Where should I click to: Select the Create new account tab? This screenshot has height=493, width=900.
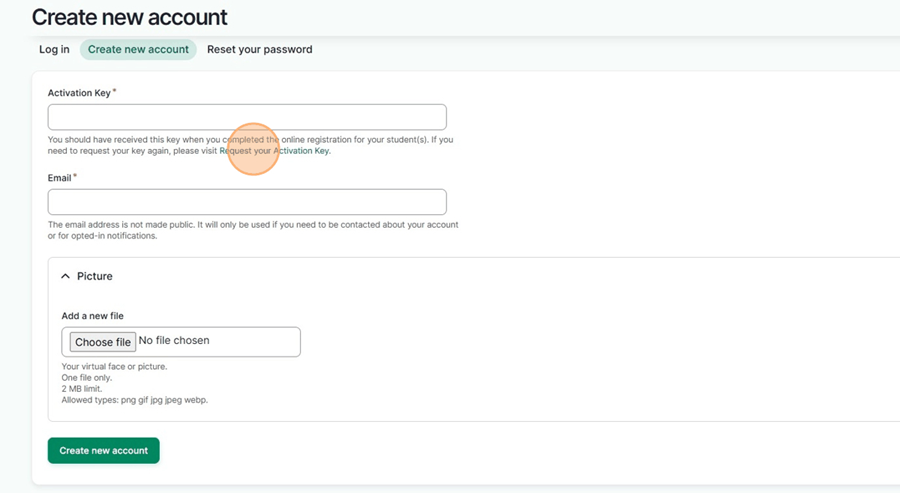(138, 49)
